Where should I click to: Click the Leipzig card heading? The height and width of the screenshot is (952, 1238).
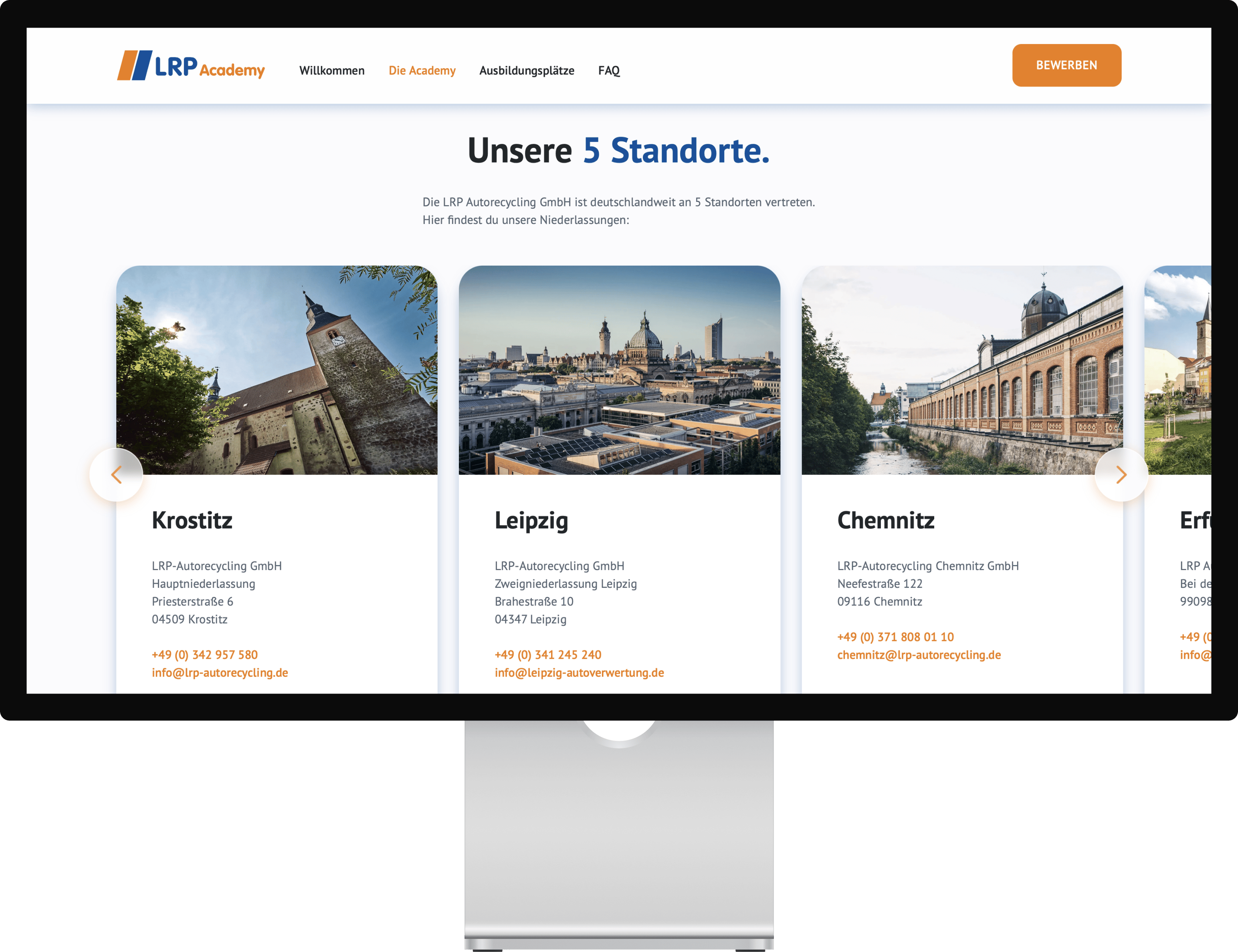pyautogui.click(x=531, y=520)
